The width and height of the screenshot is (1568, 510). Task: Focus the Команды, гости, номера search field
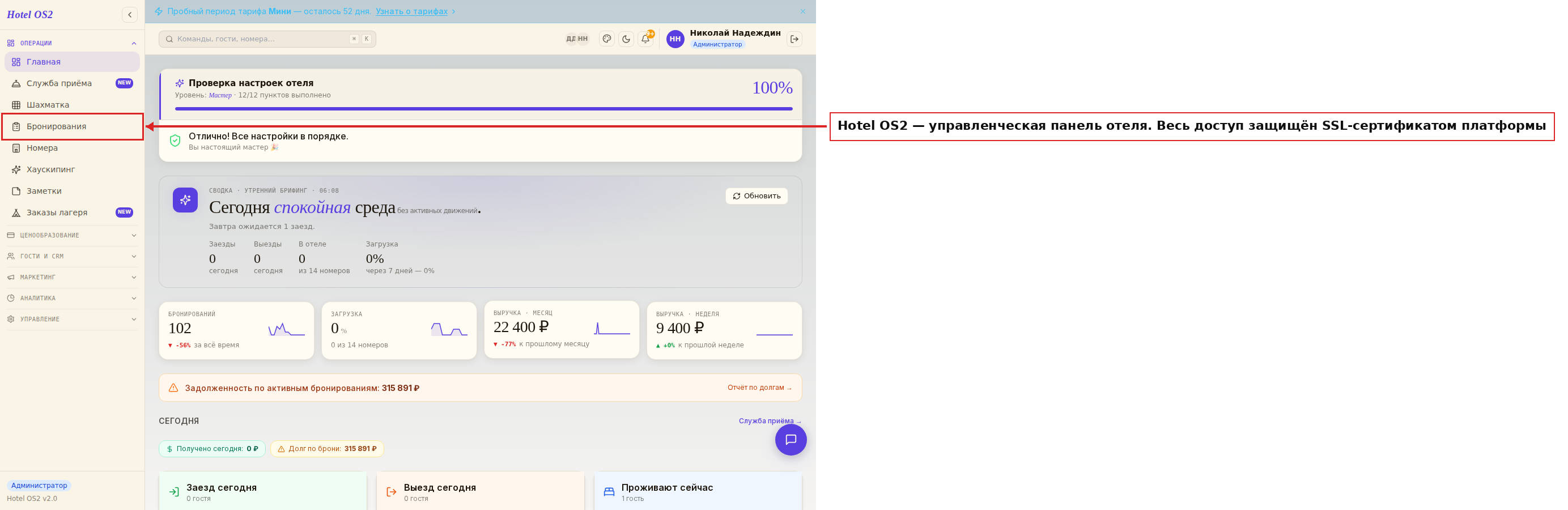coord(267,39)
